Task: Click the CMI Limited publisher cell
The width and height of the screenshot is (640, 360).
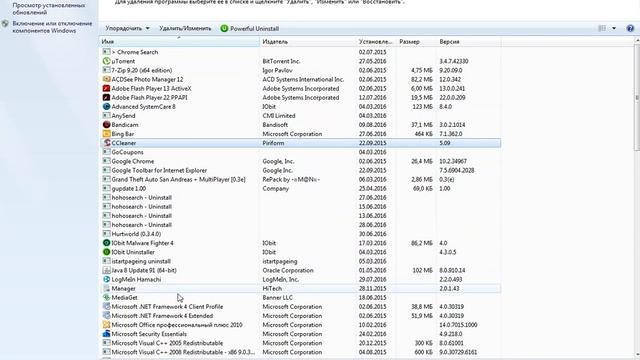Action: 279,116
